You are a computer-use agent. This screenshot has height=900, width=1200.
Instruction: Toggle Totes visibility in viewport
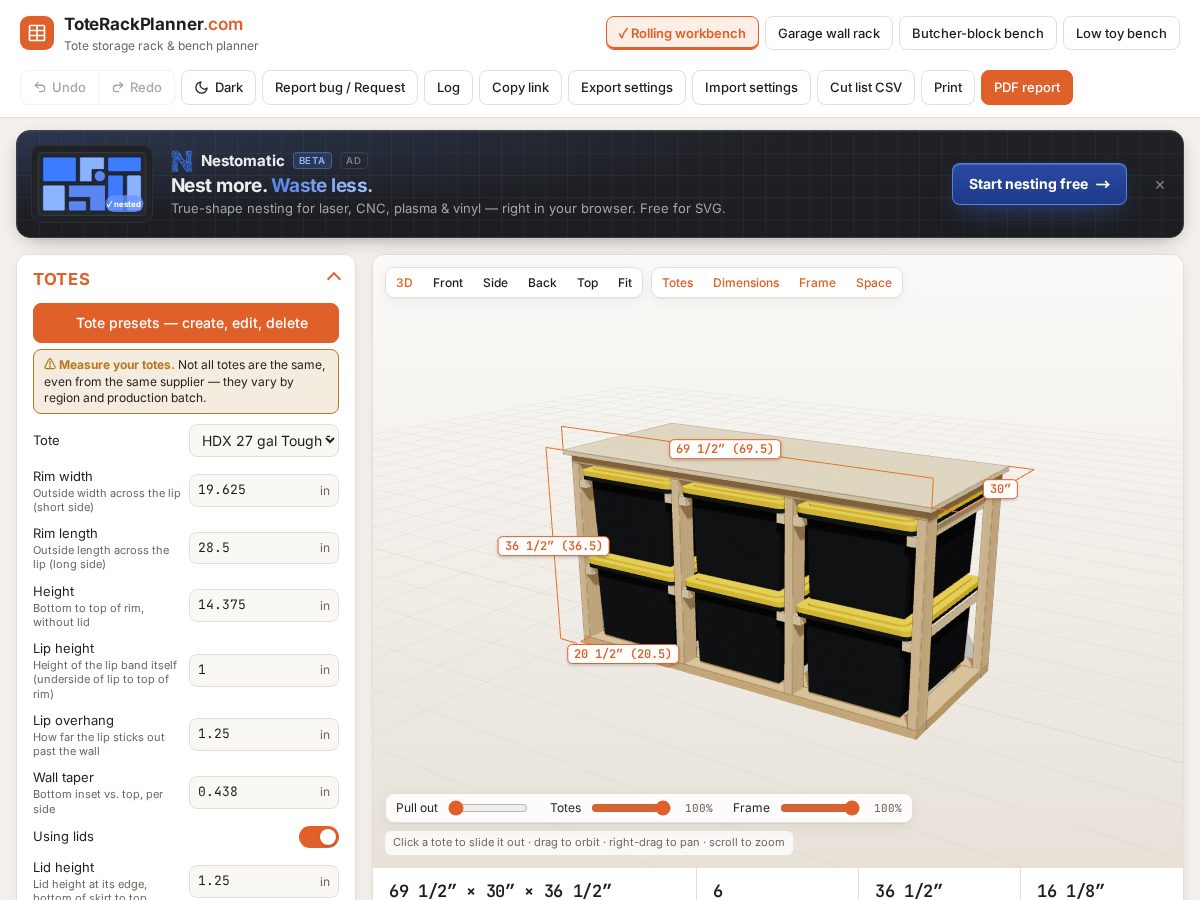pyautogui.click(x=677, y=283)
